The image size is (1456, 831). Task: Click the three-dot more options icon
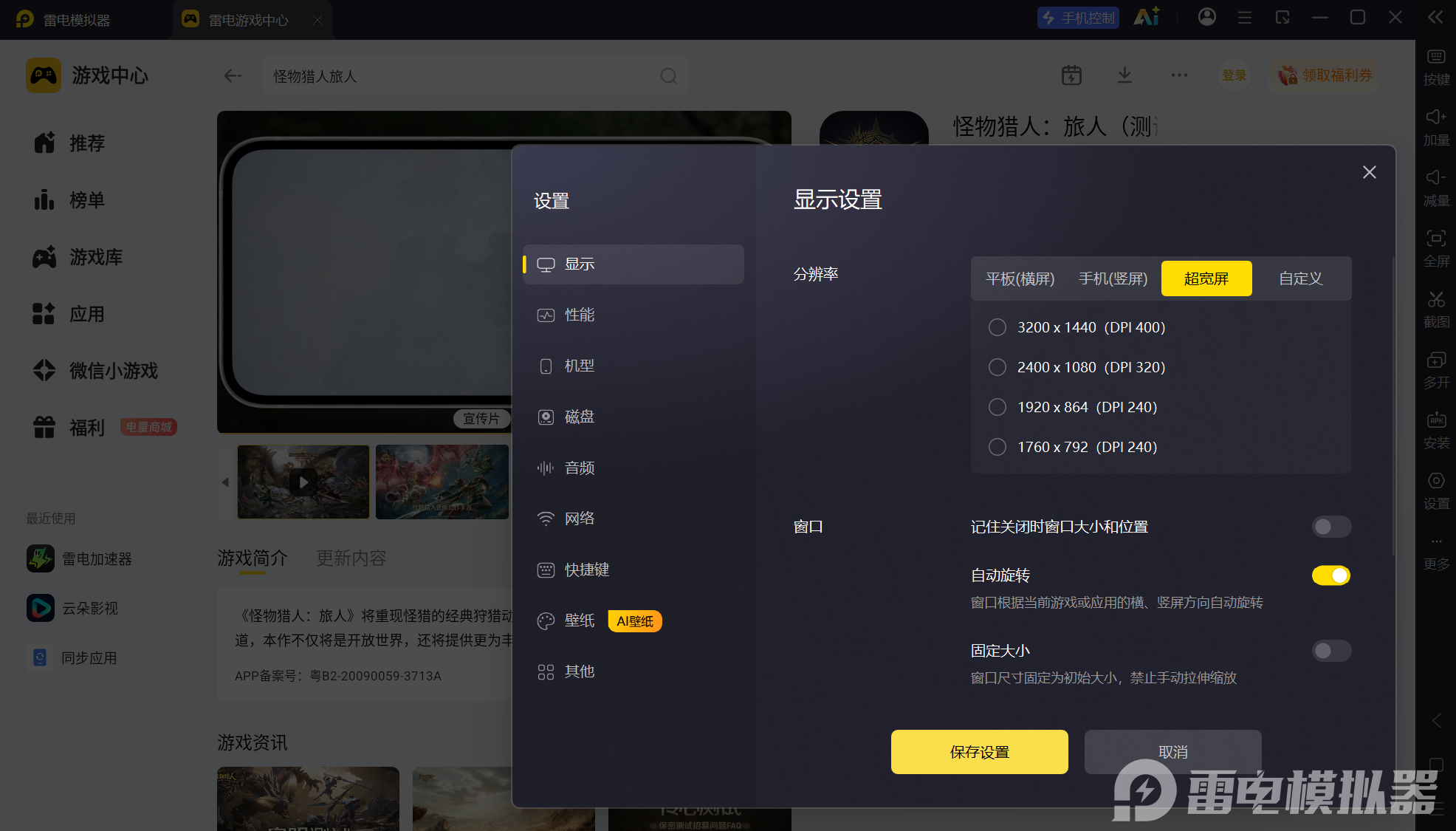click(x=1179, y=75)
